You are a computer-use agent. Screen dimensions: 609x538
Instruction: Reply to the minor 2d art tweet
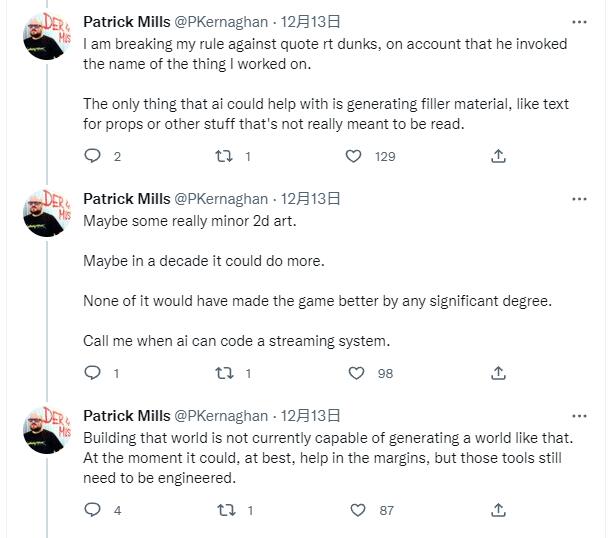coord(92,373)
